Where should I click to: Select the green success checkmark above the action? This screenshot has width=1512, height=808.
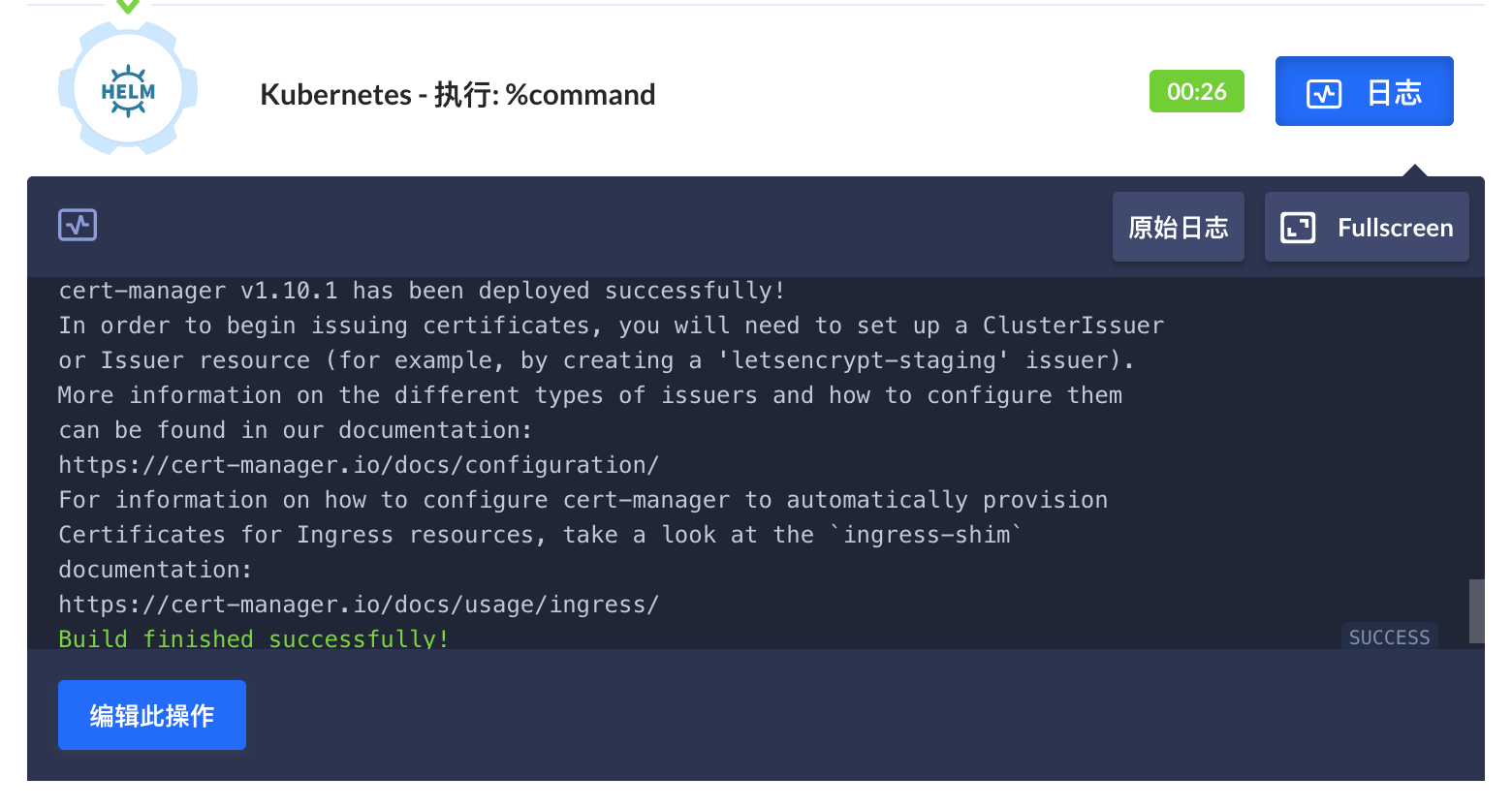[127, 8]
